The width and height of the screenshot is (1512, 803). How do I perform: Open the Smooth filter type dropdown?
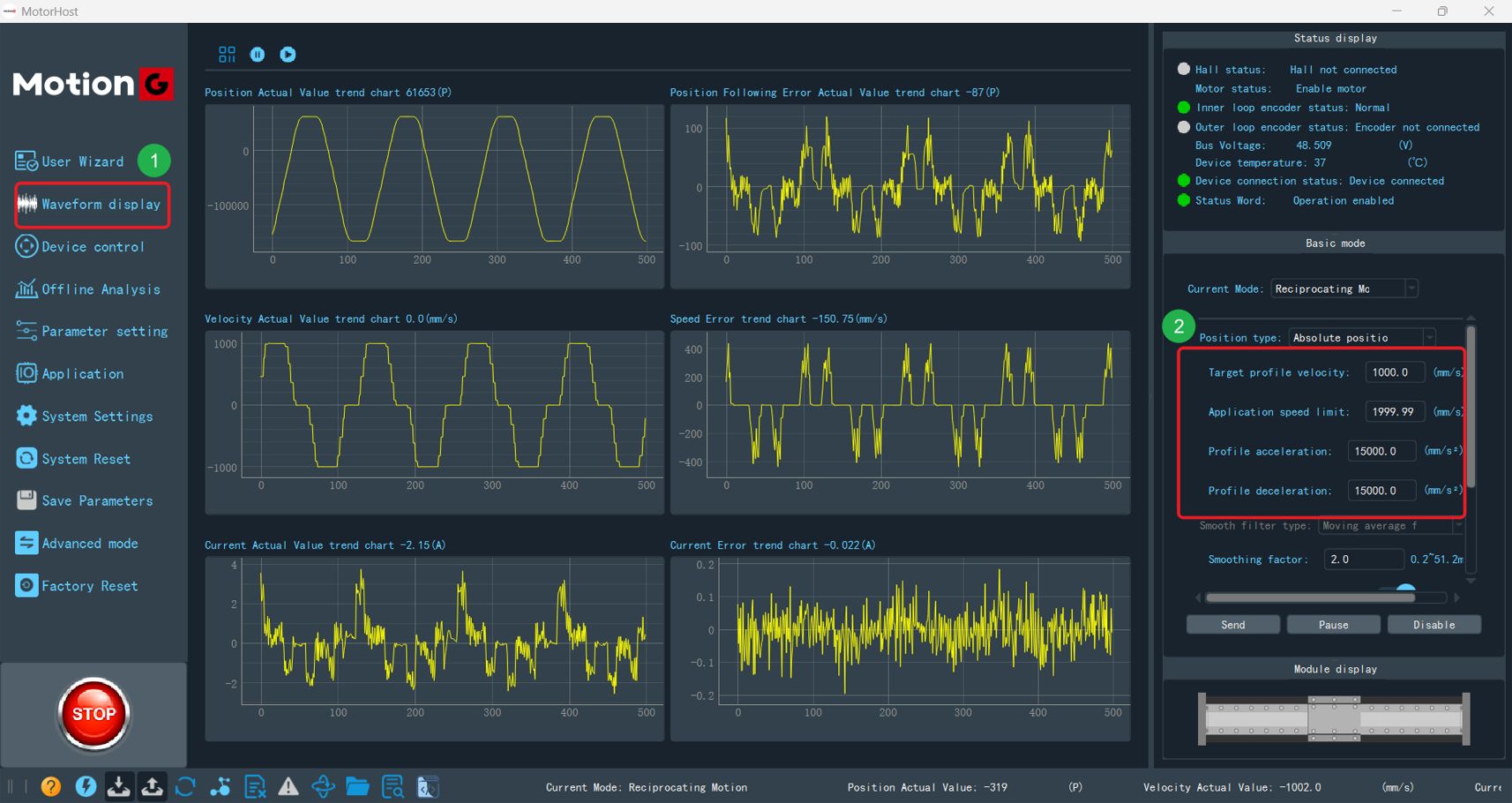tap(1391, 526)
